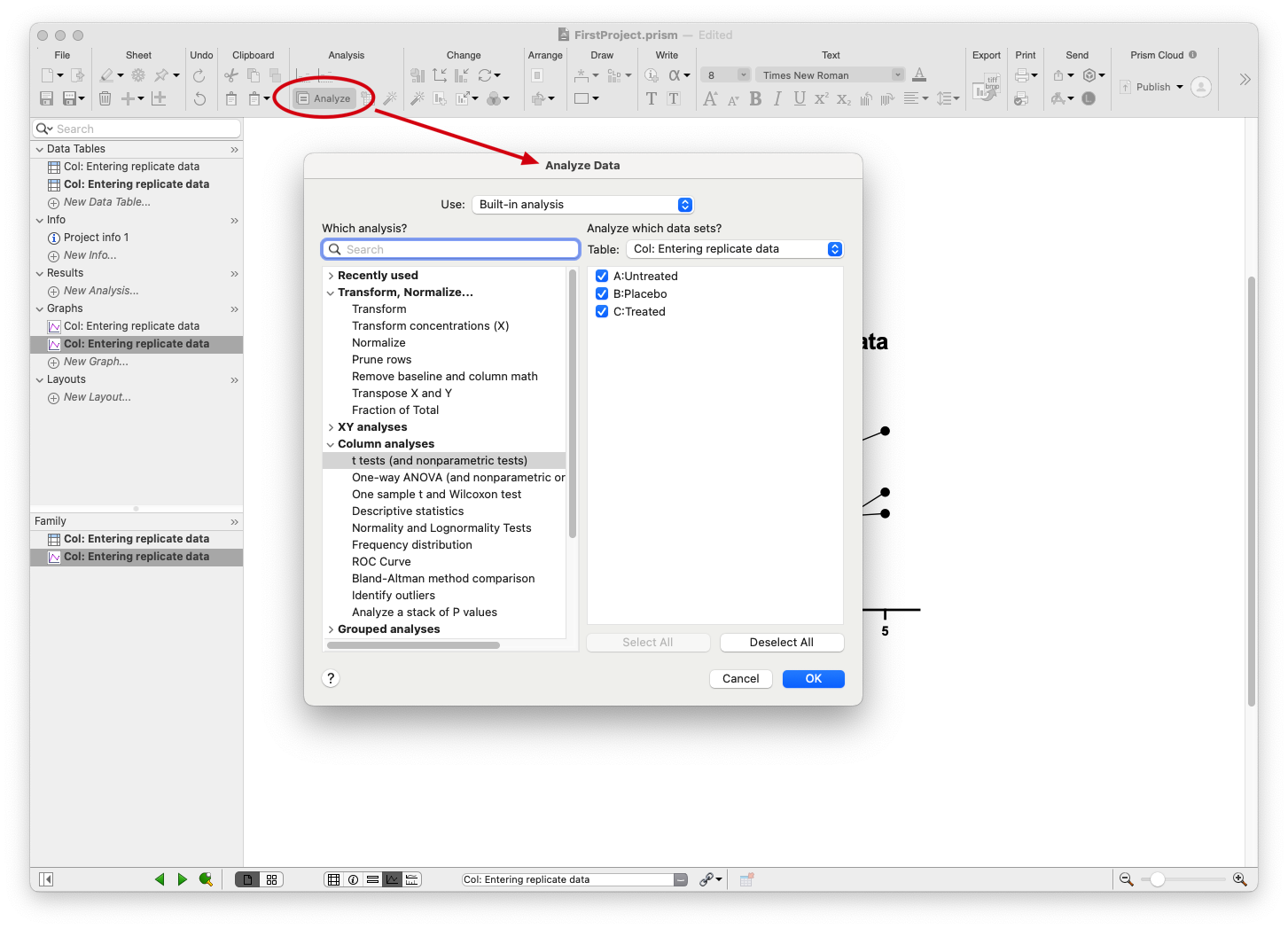Open Project info 1 in navigator
This screenshot has height=929, width=1288.
(x=96, y=238)
